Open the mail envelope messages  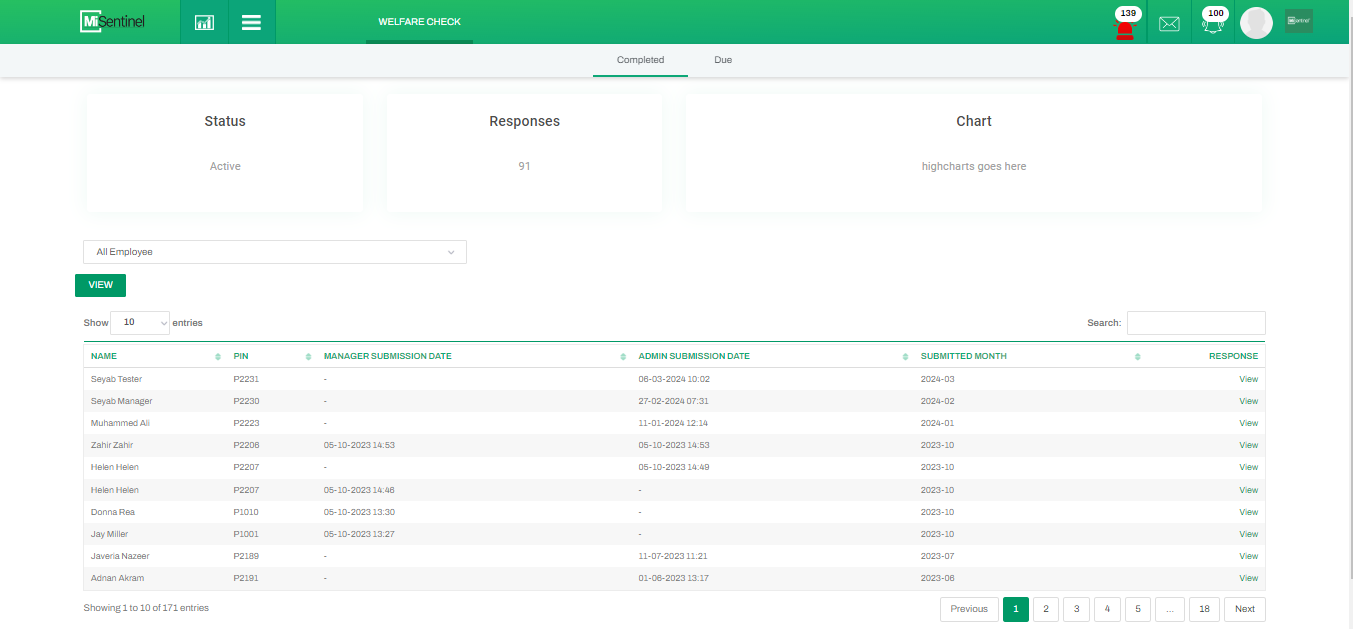tap(1169, 24)
